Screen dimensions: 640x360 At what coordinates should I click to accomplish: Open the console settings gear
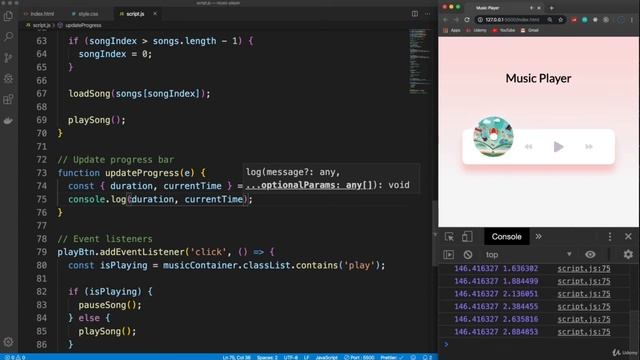click(628, 255)
